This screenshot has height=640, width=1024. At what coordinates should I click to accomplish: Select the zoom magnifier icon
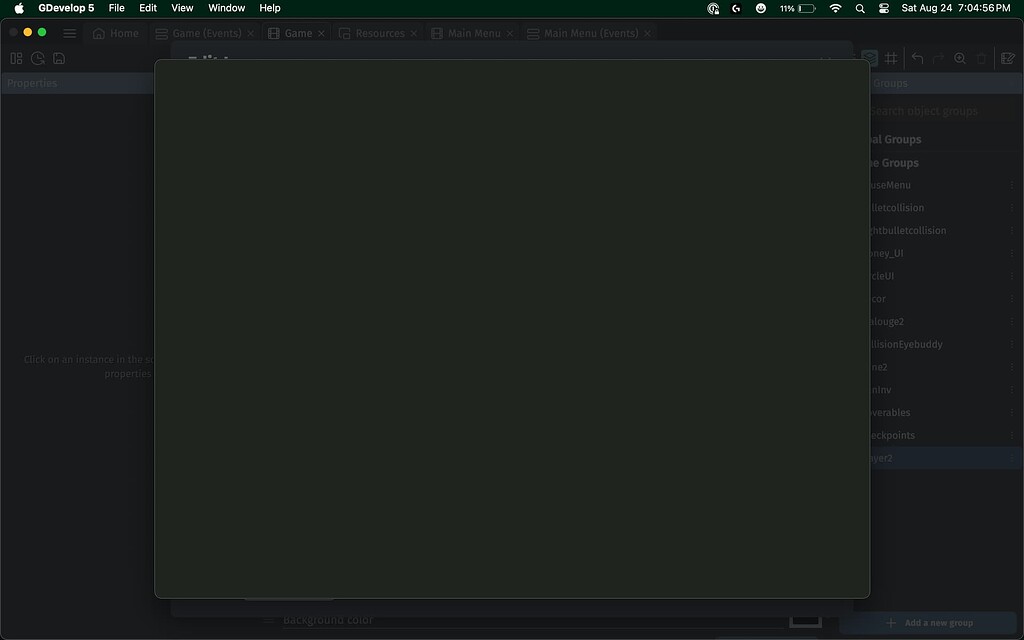point(960,58)
